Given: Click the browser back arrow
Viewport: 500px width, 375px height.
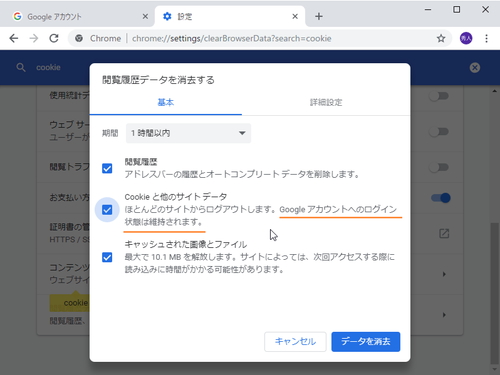Looking at the screenshot, I should [x=14, y=38].
